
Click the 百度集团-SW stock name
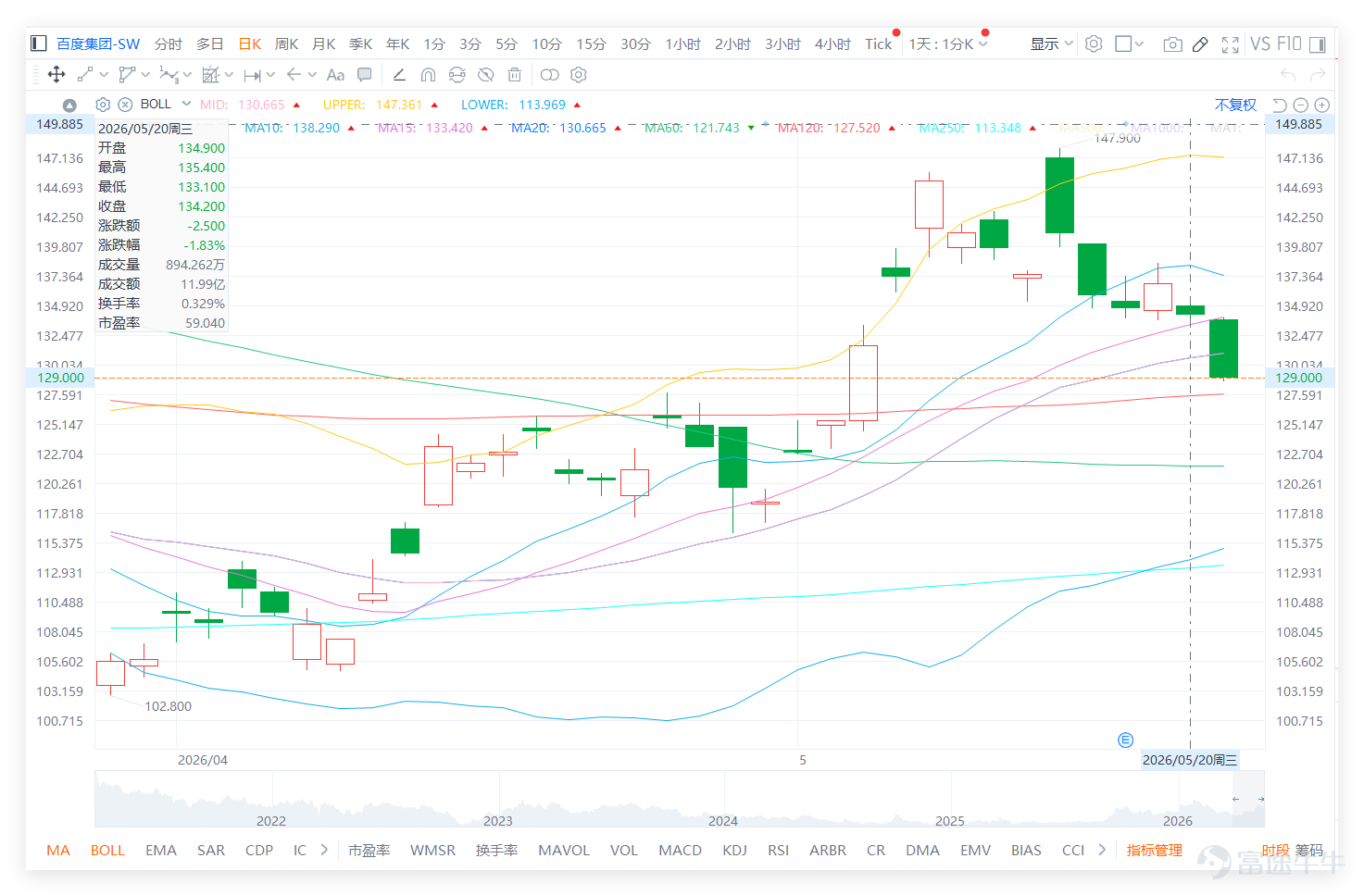(98, 44)
